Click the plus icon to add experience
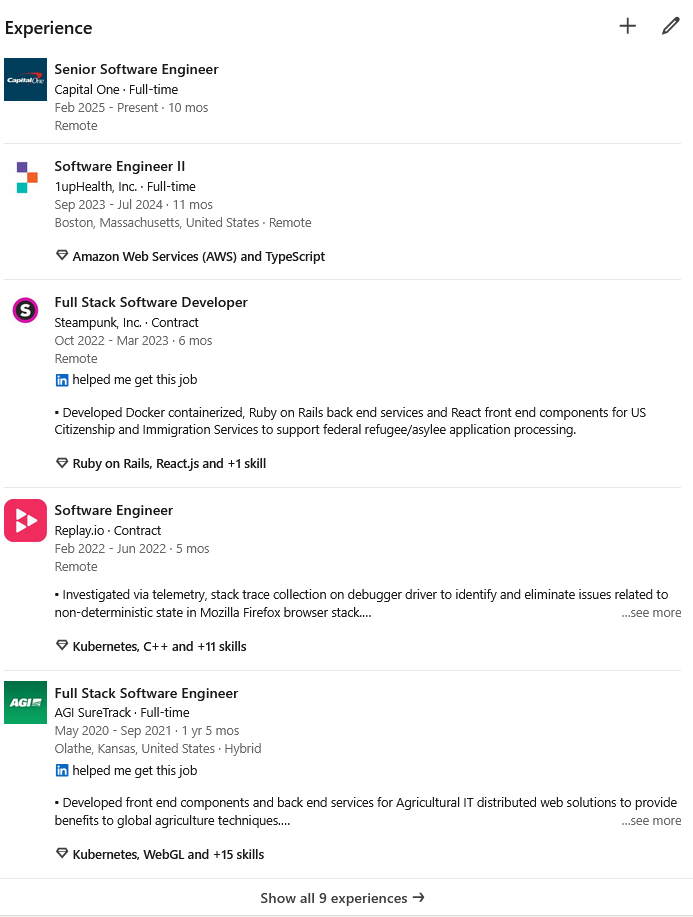Viewport: 693px width, 917px height. tap(627, 26)
